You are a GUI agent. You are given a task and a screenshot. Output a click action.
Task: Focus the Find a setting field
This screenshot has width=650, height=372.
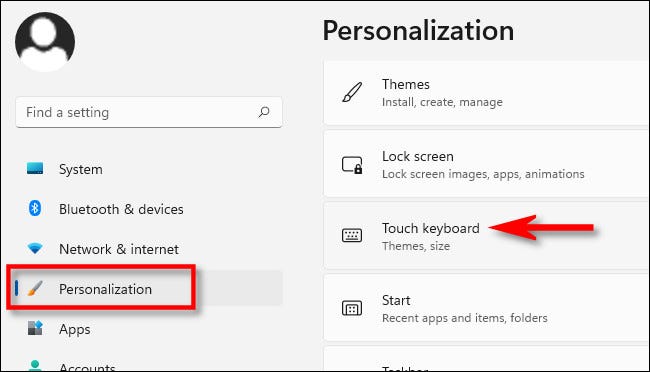pyautogui.click(x=149, y=112)
